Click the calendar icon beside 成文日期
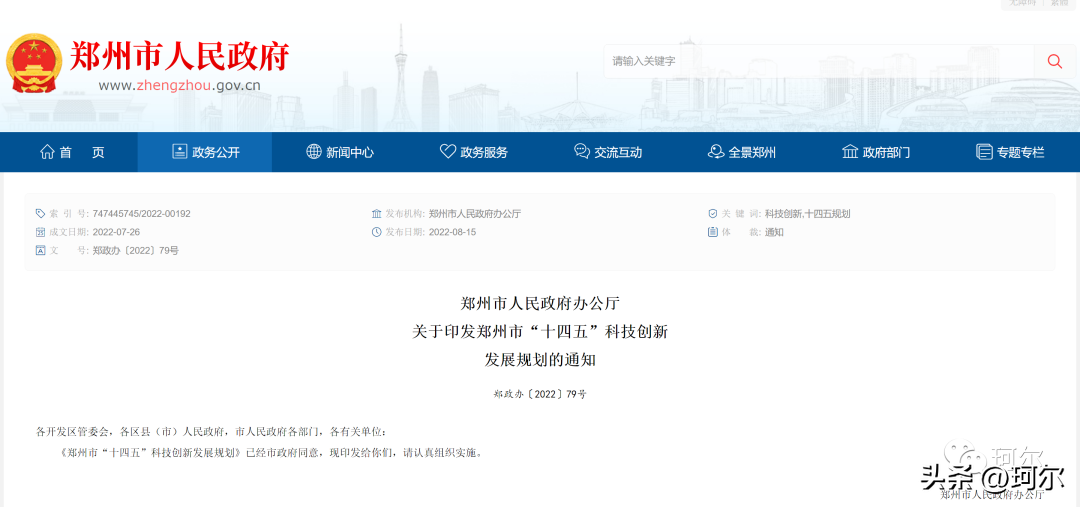The image size is (1080, 507). click(40, 232)
